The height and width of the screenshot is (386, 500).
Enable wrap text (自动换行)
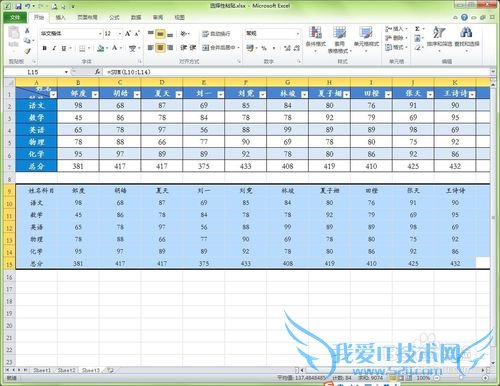[216, 34]
